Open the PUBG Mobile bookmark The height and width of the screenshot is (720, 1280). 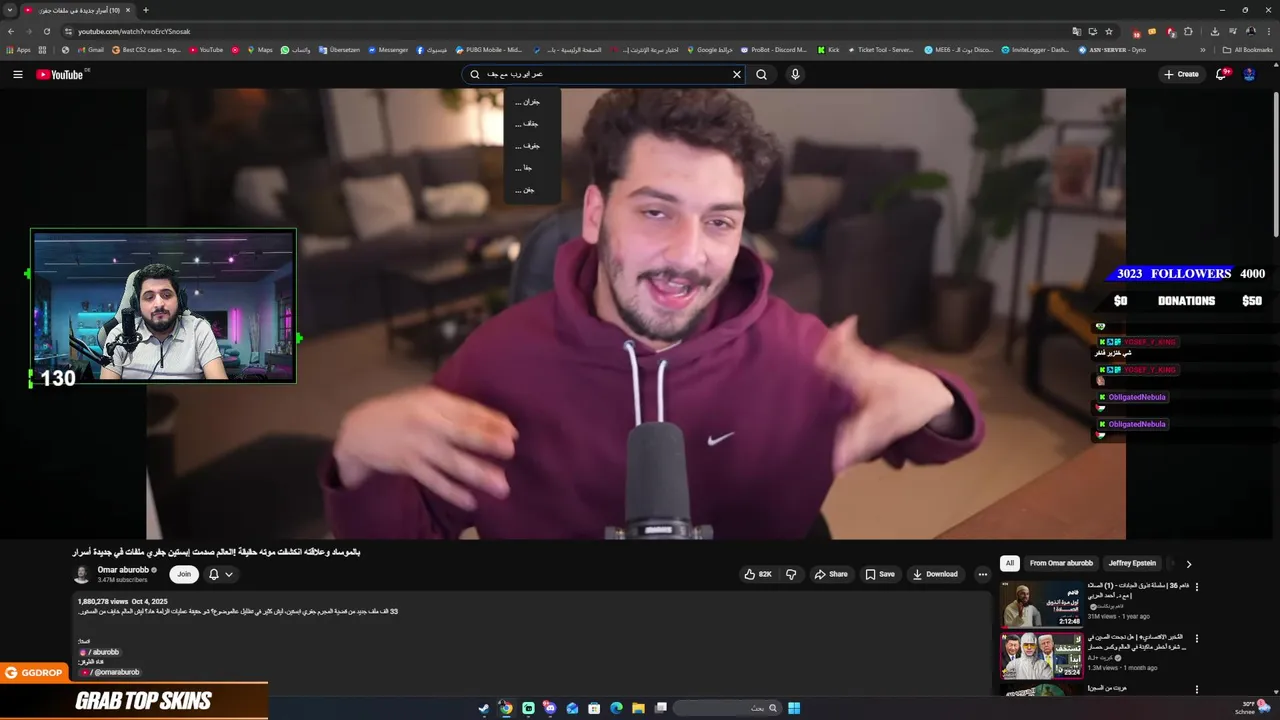489,49
